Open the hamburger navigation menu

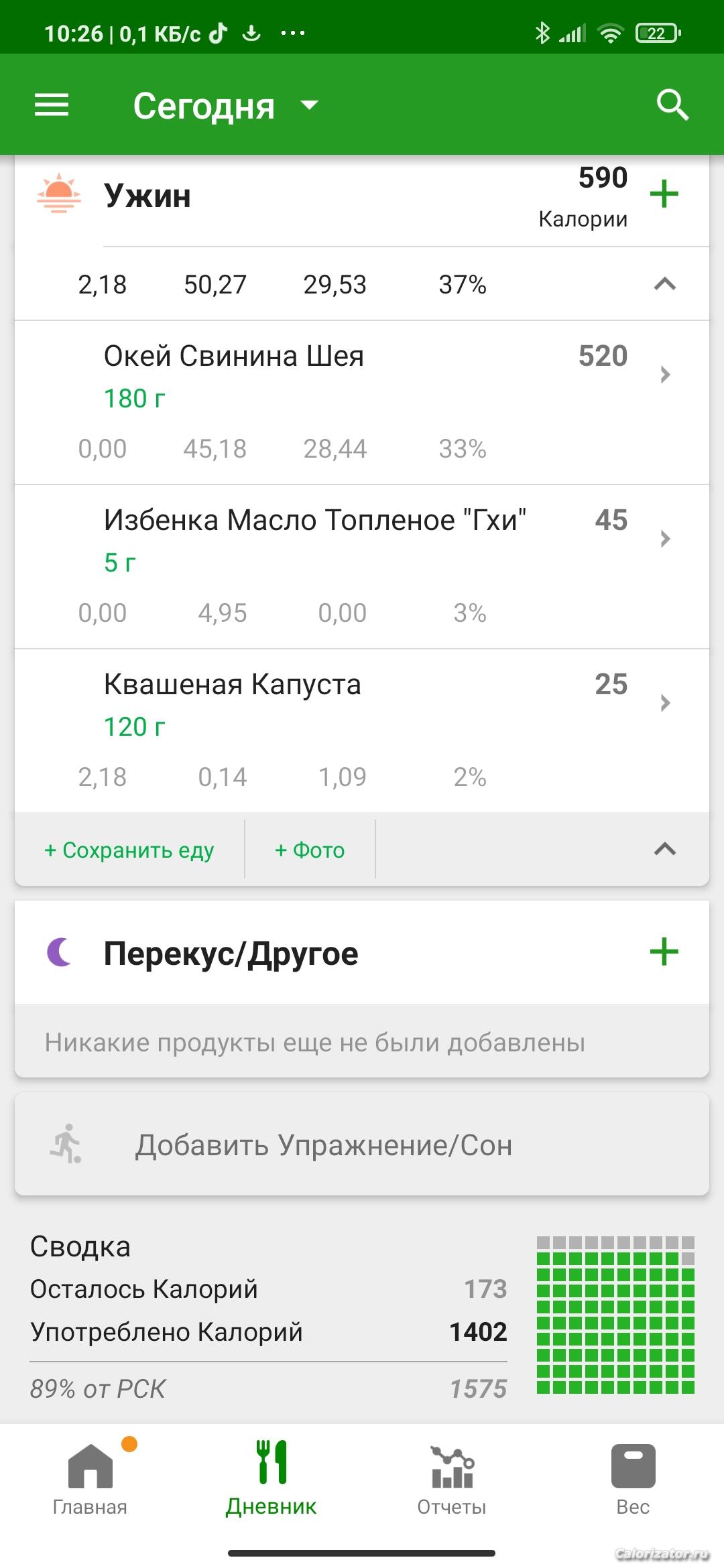coord(52,105)
